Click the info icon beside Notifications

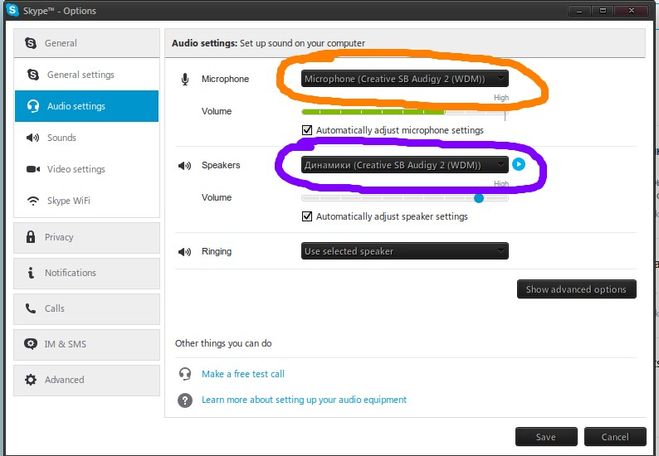[x=31, y=273]
